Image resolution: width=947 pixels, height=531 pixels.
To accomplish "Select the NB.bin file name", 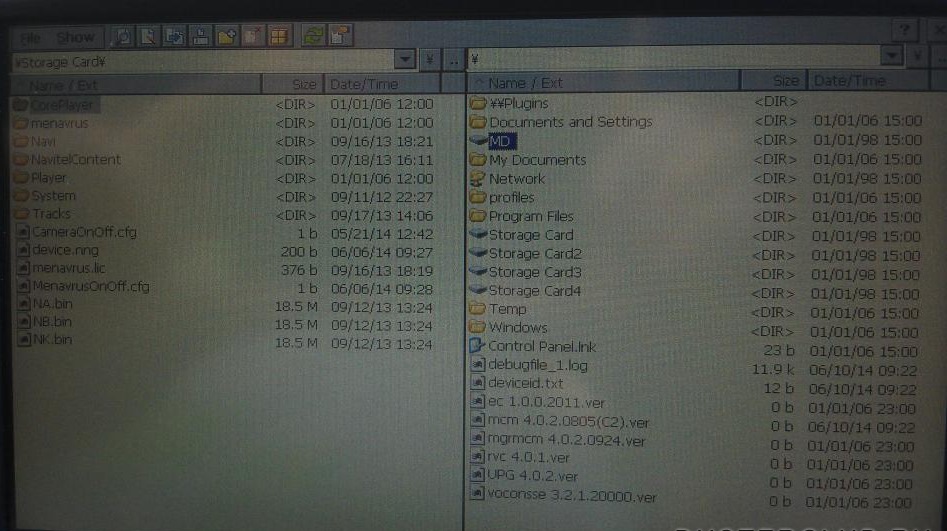I will pyautogui.click(x=53, y=322).
